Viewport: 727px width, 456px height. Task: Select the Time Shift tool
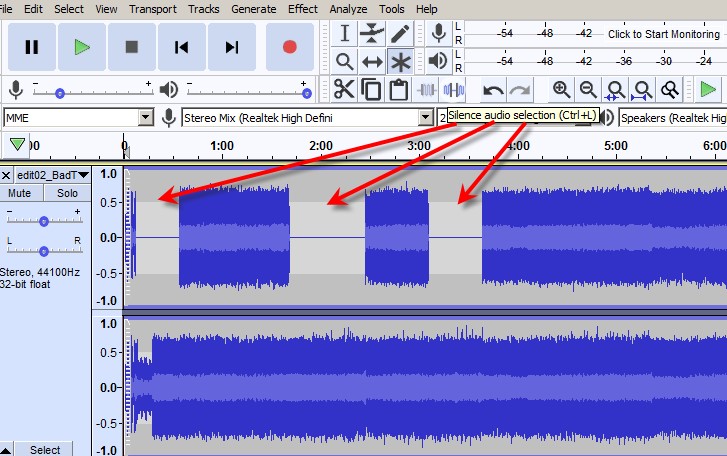(x=372, y=62)
